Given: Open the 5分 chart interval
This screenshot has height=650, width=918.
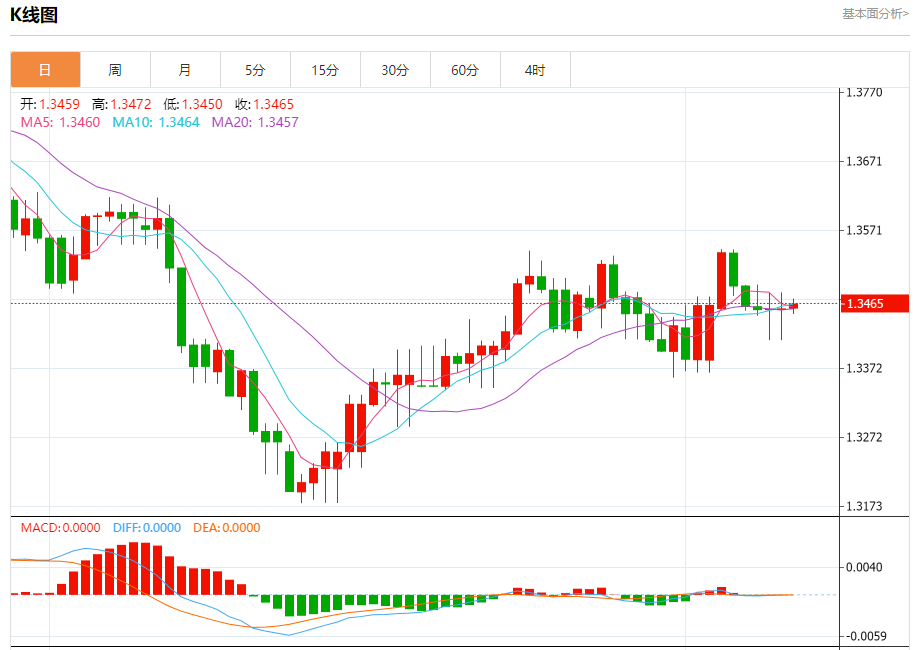Looking at the screenshot, I should coord(255,70).
